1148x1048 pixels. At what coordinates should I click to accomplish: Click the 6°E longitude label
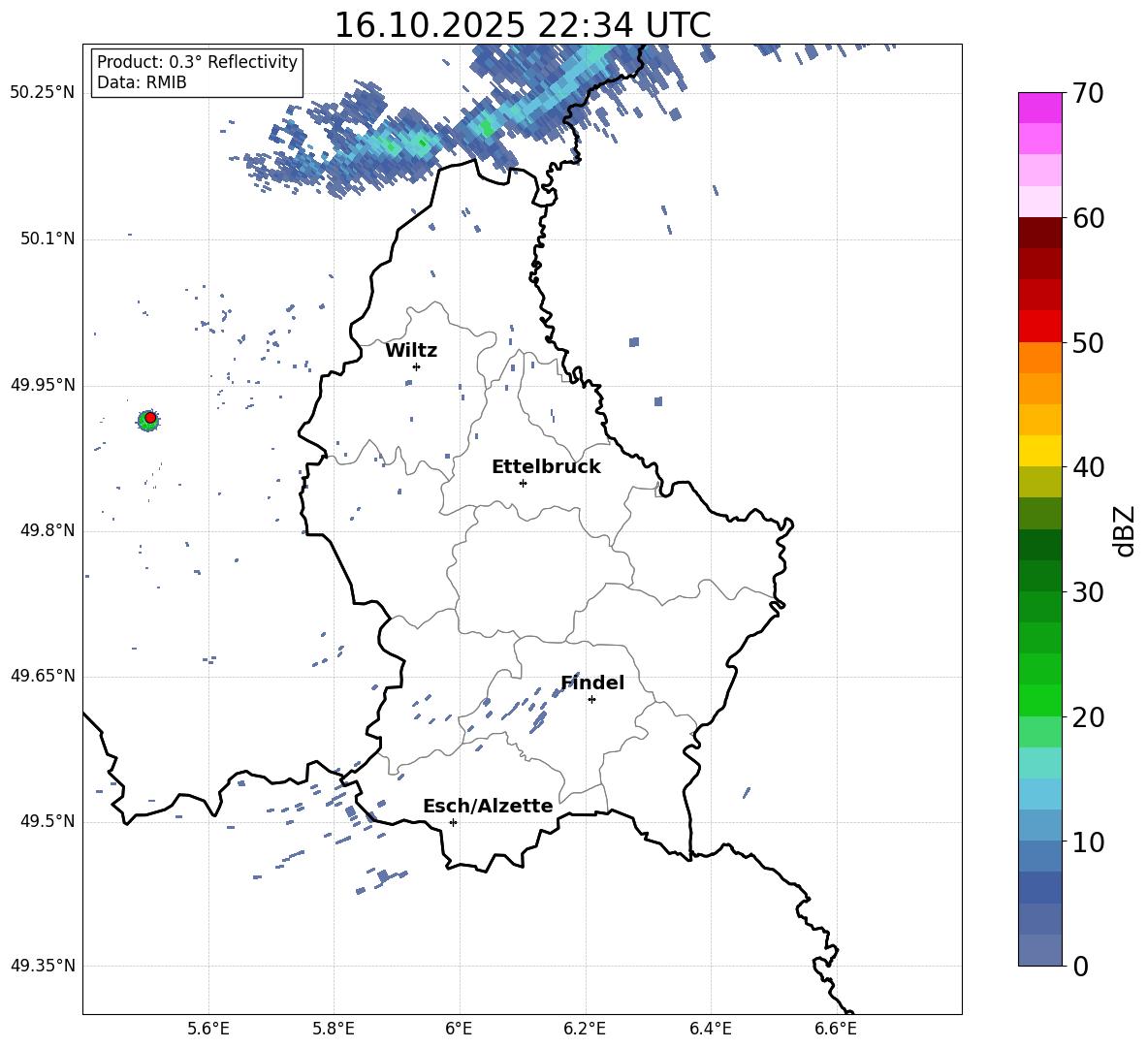(459, 1030)
